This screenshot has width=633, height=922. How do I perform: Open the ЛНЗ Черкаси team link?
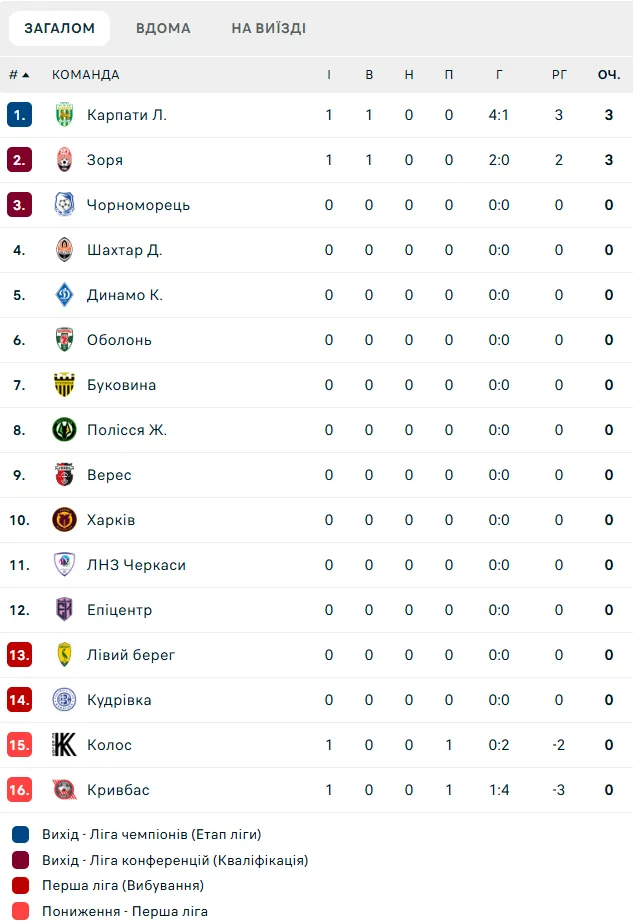click(x=136, y=565)
